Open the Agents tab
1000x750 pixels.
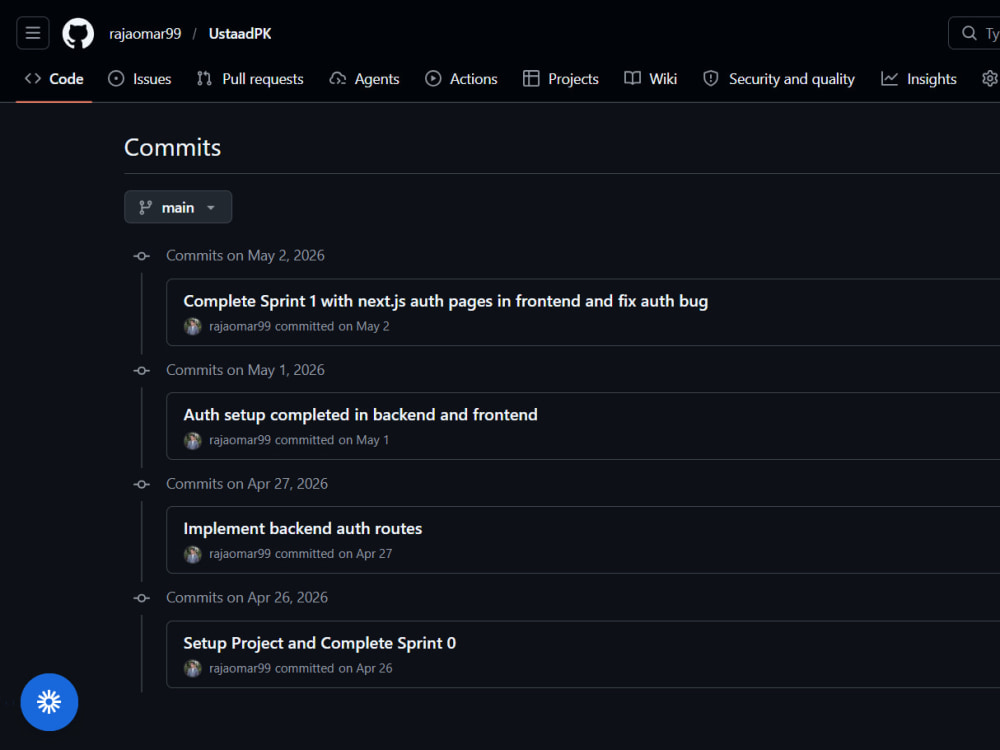(x=364, y=78)
